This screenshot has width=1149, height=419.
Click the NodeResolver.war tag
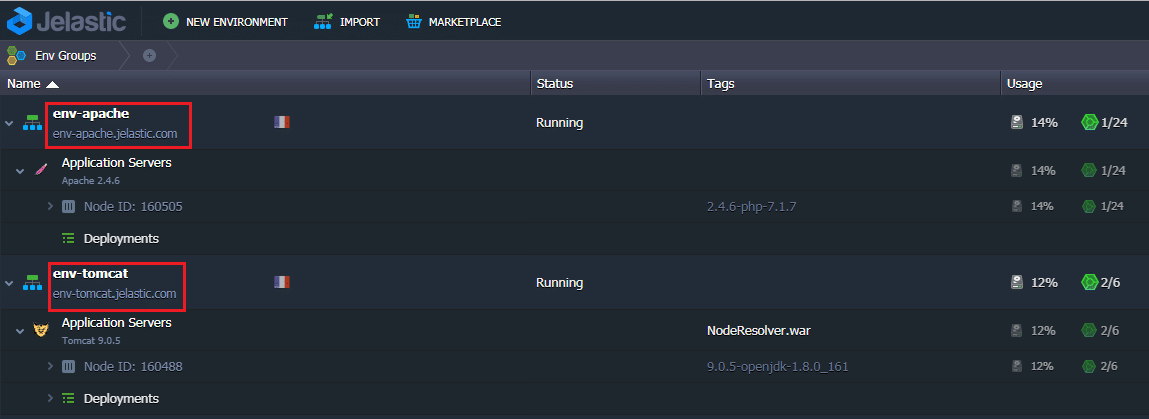click(758, 330)
